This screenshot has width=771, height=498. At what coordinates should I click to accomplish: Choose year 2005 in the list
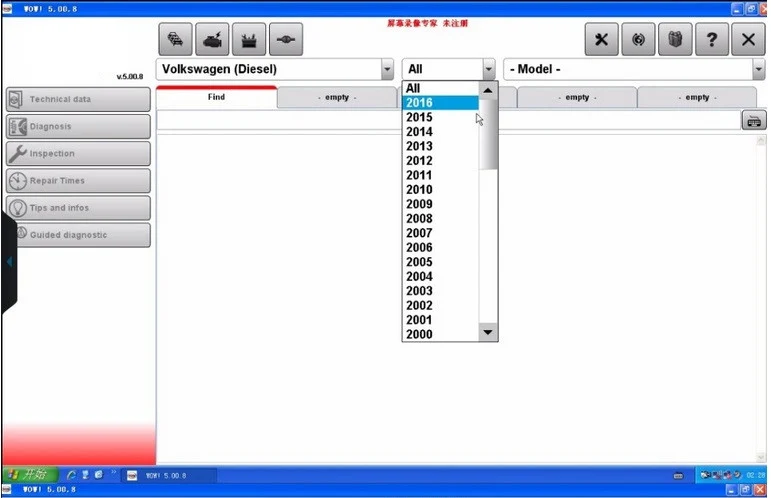pyautogui.click(x=440, y=262)
